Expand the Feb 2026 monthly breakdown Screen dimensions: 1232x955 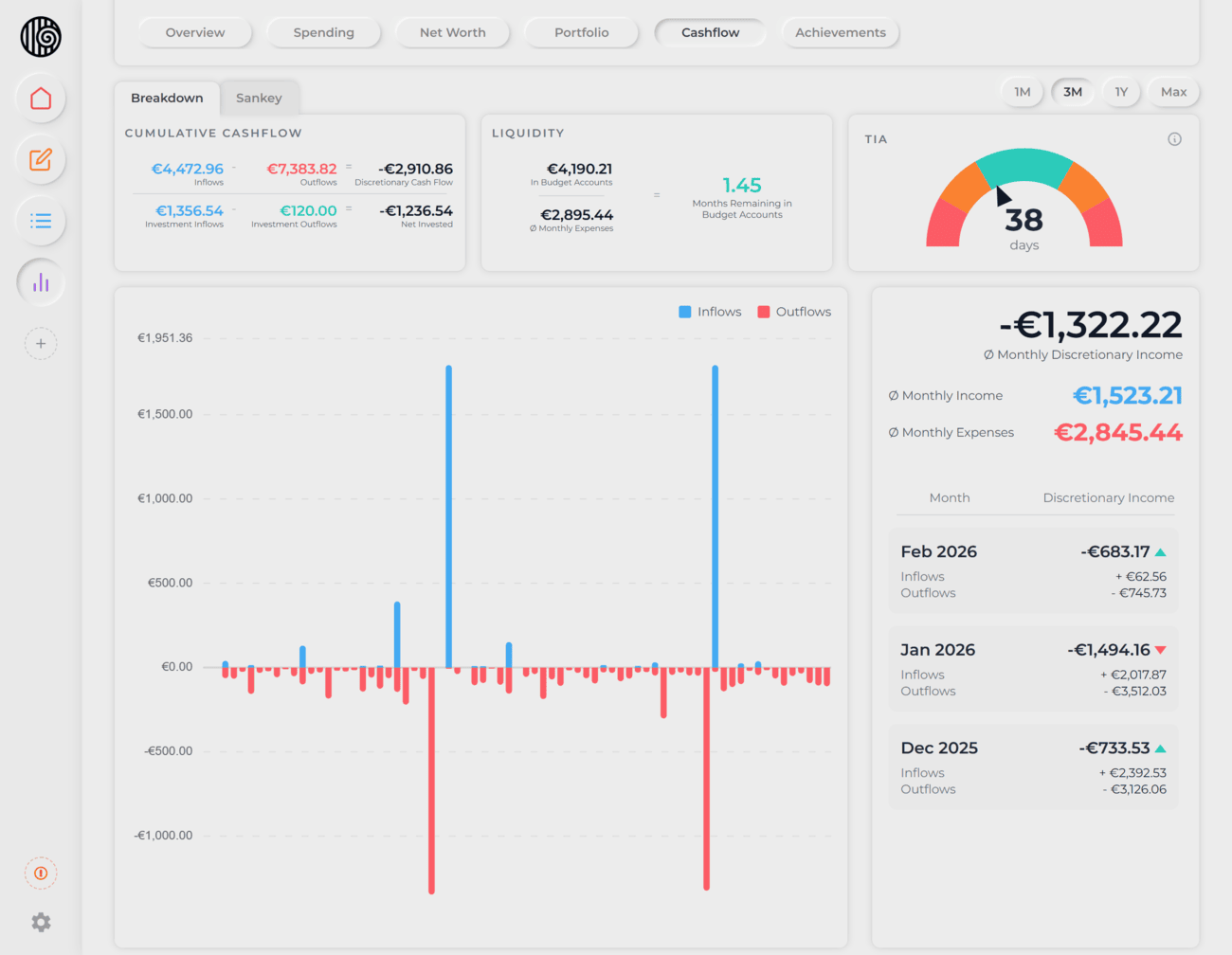point(1034,570)
